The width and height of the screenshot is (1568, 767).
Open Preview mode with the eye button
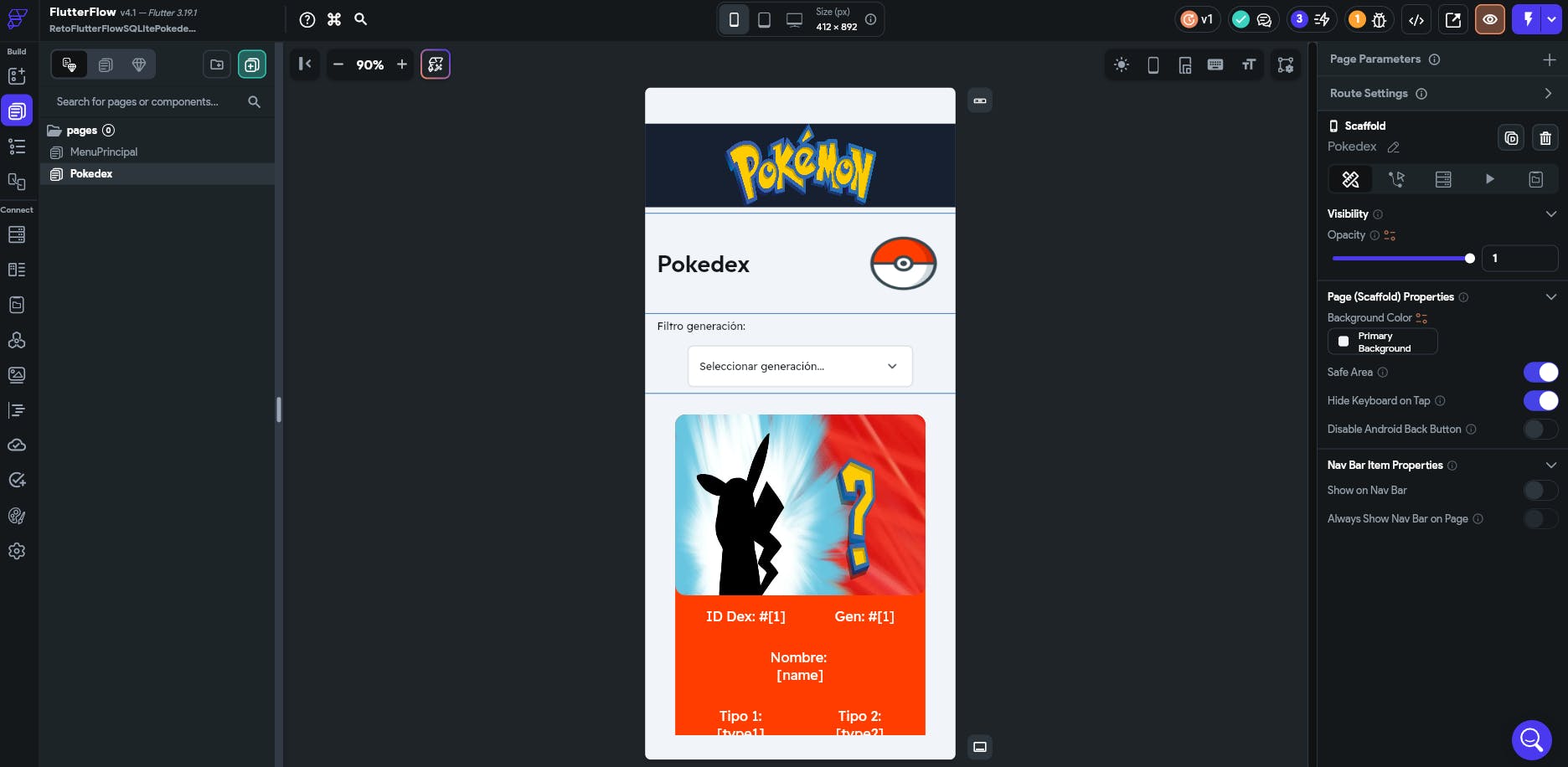(x=1490, y=19)
